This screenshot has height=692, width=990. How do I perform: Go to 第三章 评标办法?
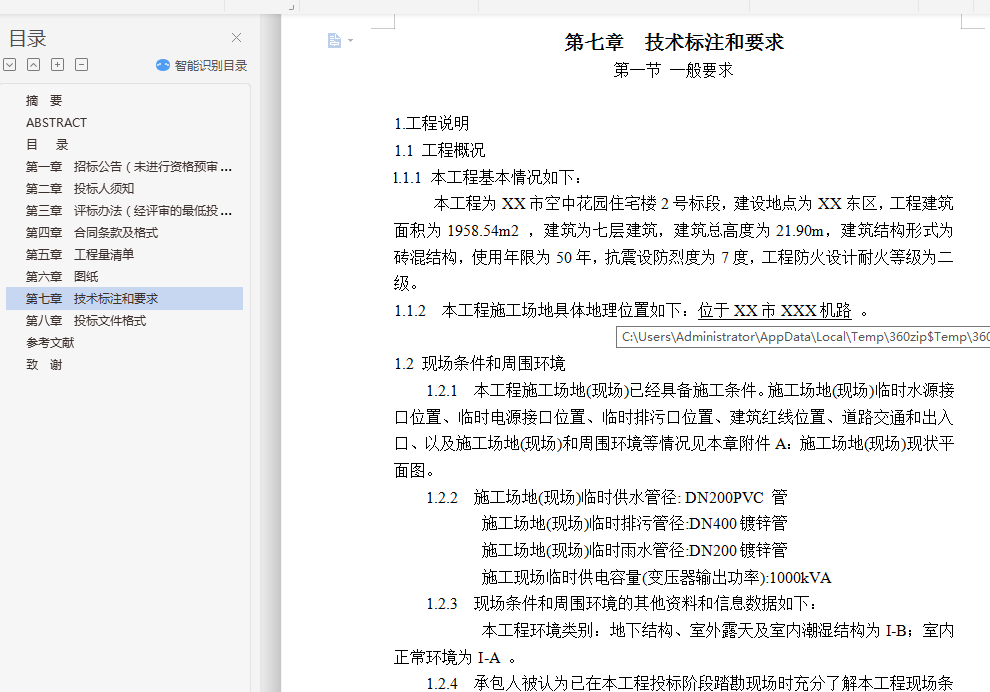(x=129, y=211)
